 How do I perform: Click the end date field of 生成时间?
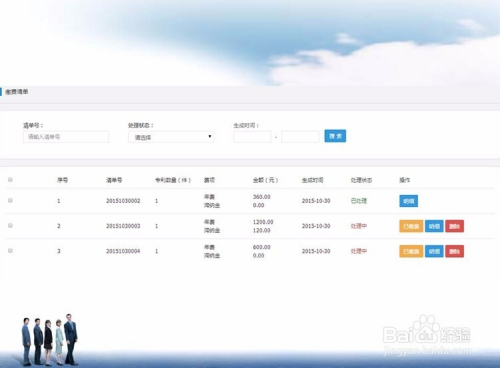(300, 137)
